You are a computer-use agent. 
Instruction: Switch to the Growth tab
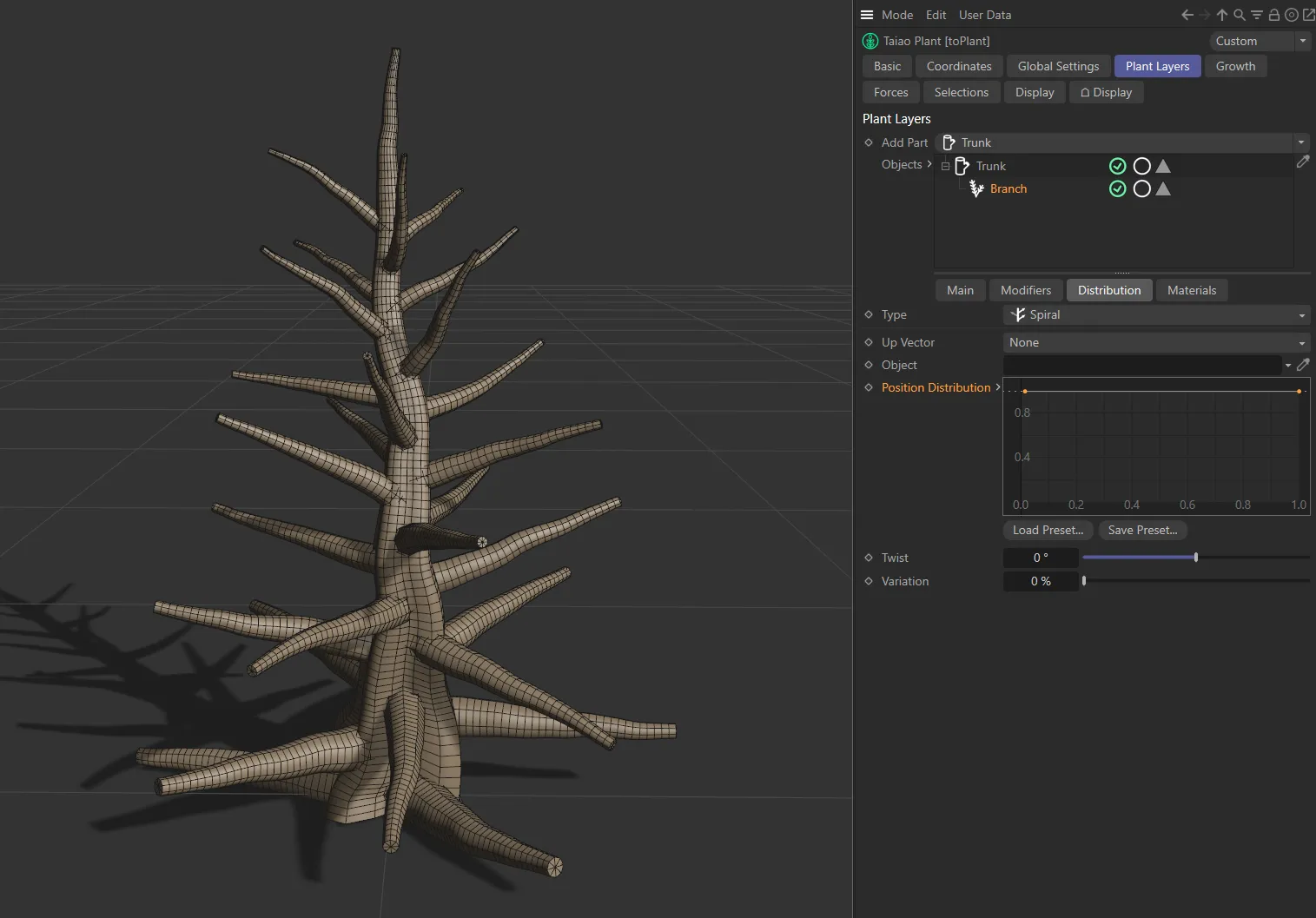[x=1234, y=65]
